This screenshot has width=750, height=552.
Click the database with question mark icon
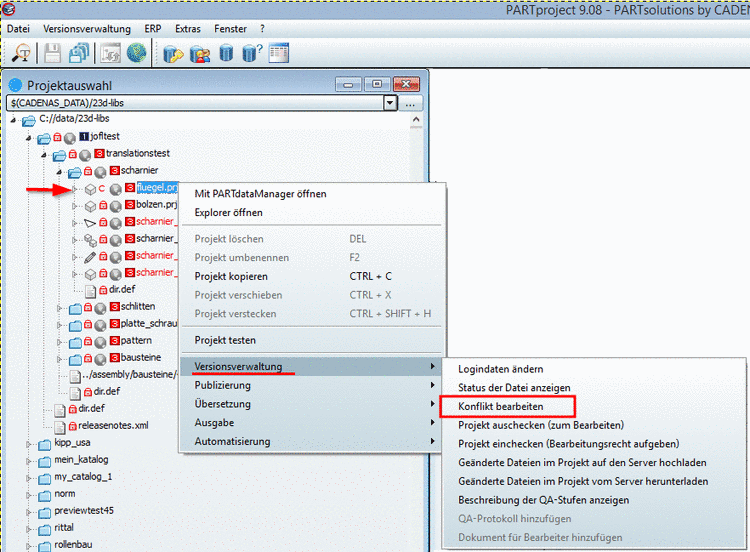click(252, 53)
